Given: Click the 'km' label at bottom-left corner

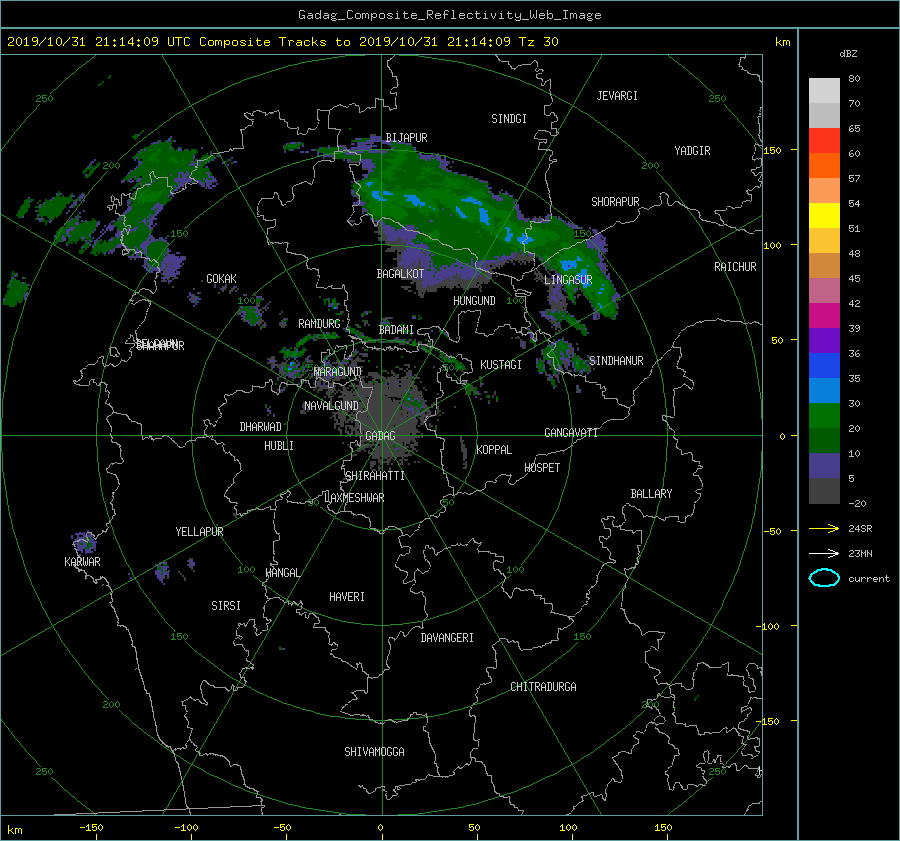Looking at the screenshot, I should (x=14, y=830).
